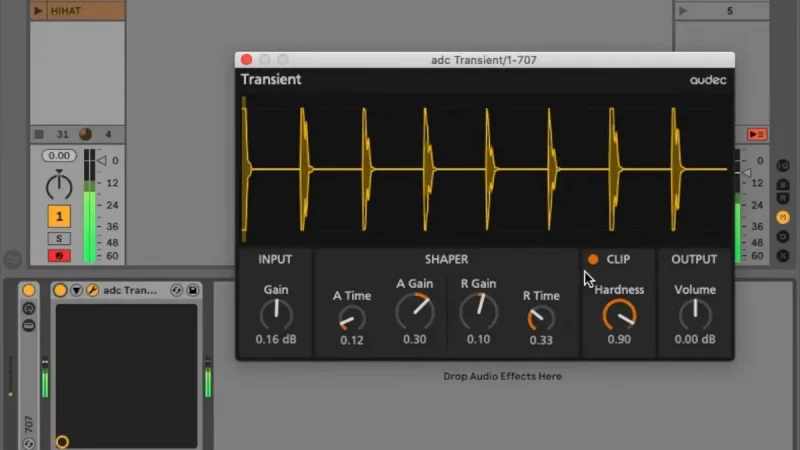Arm the track with the red record button
Screen dimensions: 800x450
click(59, 256)
